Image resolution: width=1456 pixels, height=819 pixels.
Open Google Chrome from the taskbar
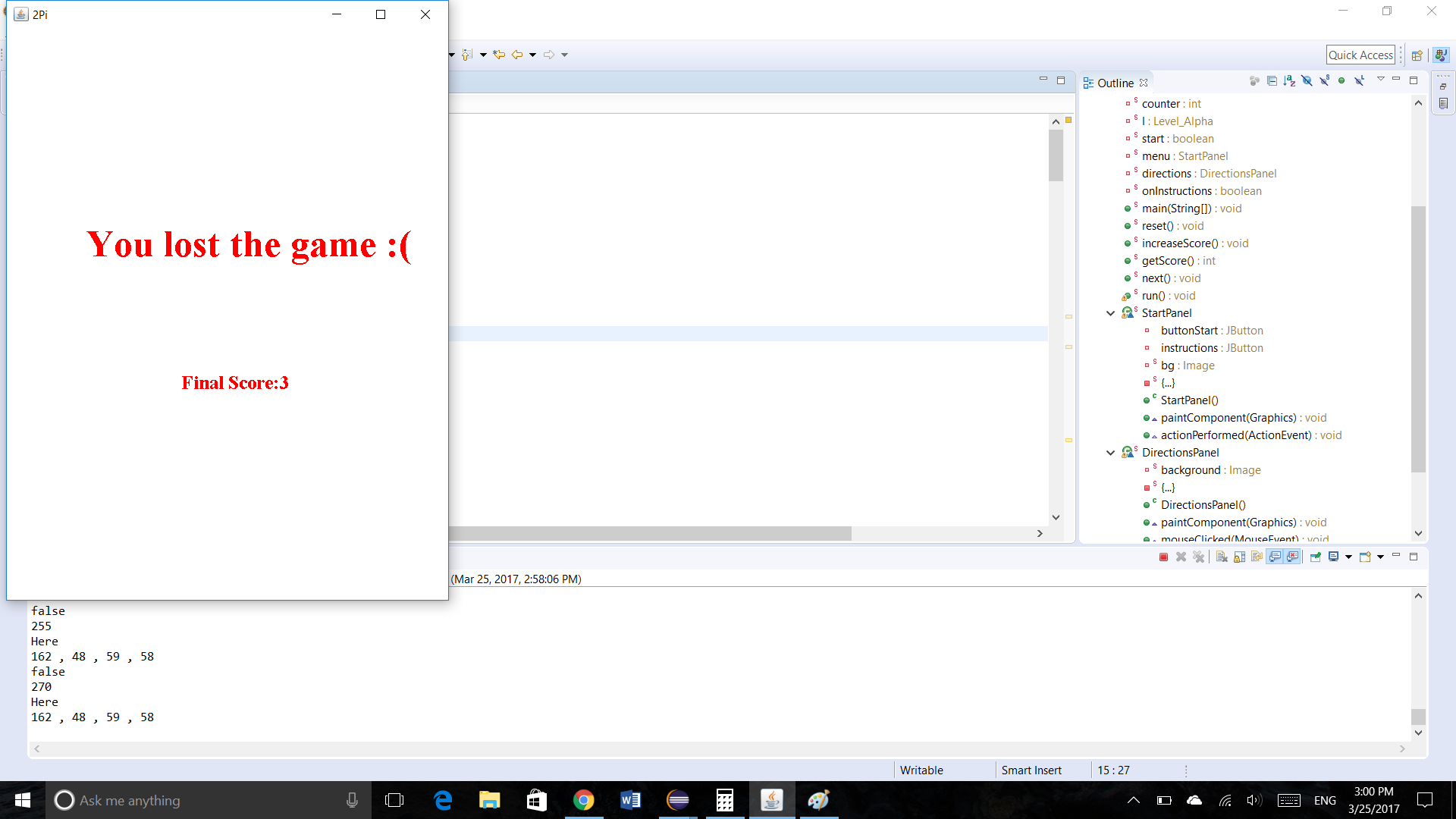(x=583, y=800)
